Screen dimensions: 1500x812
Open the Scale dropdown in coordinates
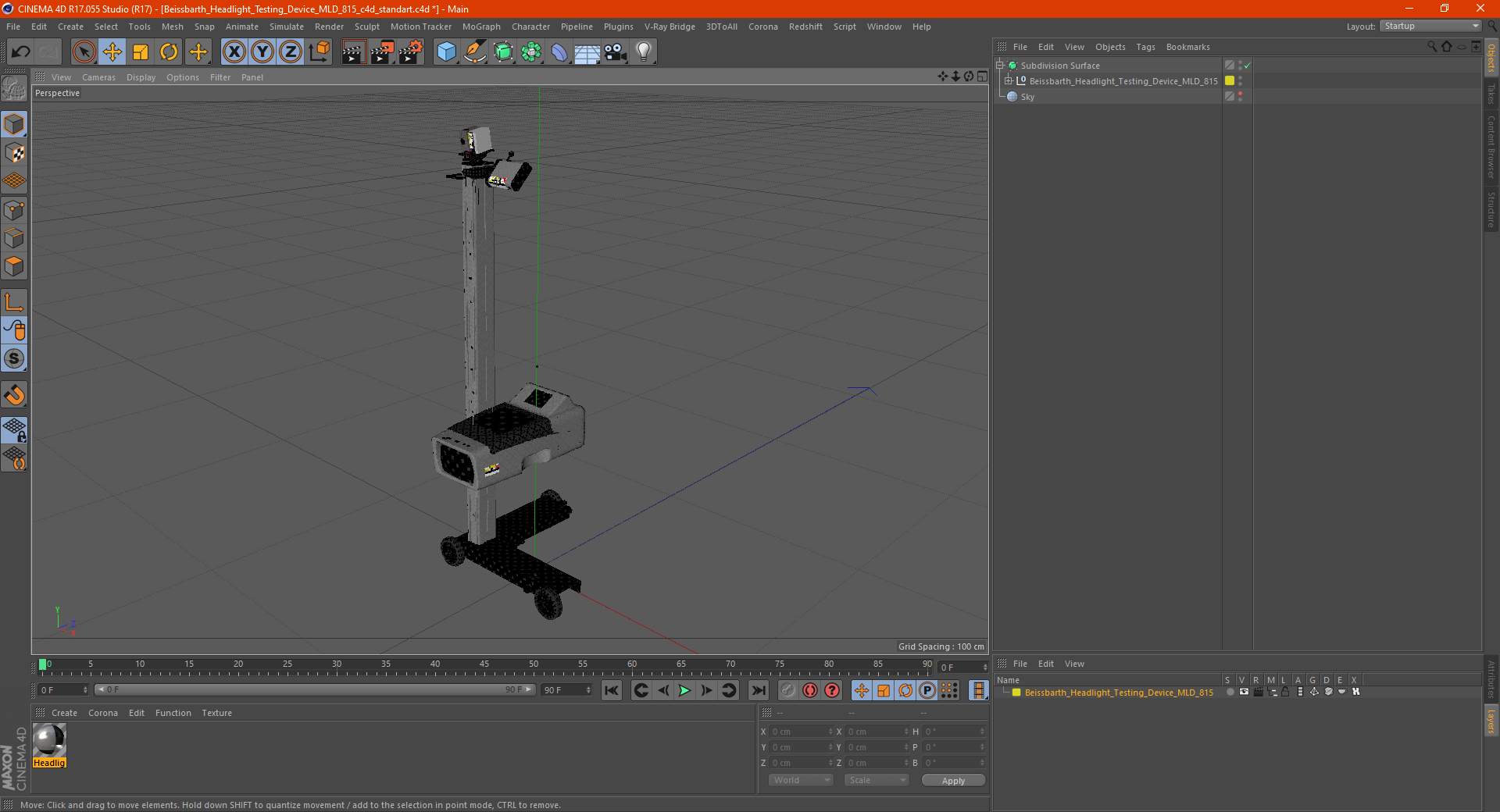pos(877,780)
